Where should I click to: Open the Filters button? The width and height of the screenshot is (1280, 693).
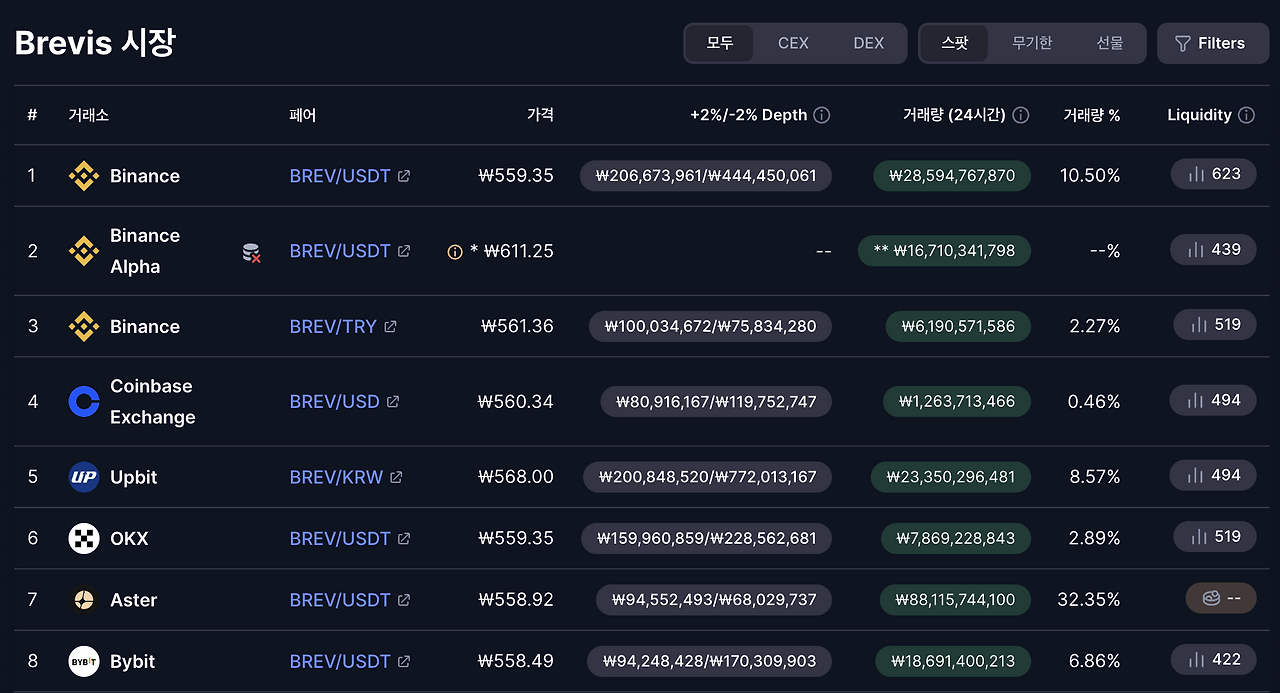[1212, 43]
